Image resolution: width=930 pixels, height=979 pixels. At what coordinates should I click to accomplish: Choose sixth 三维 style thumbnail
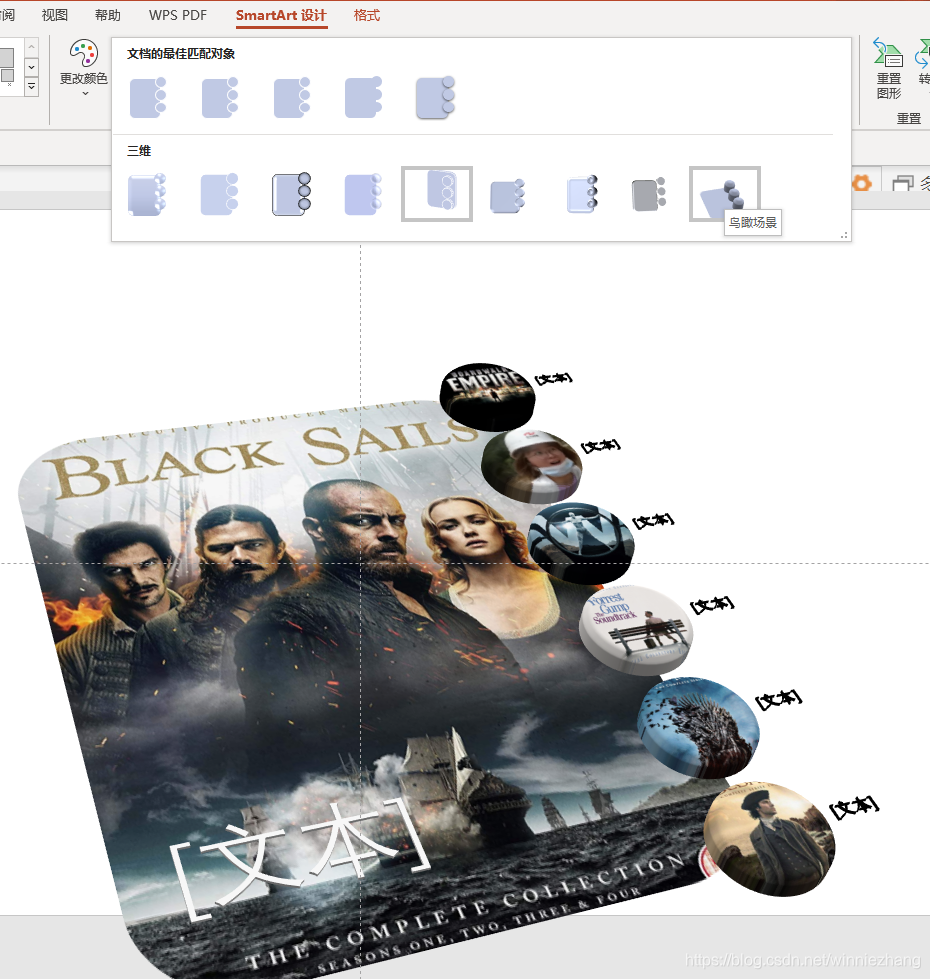507,196
